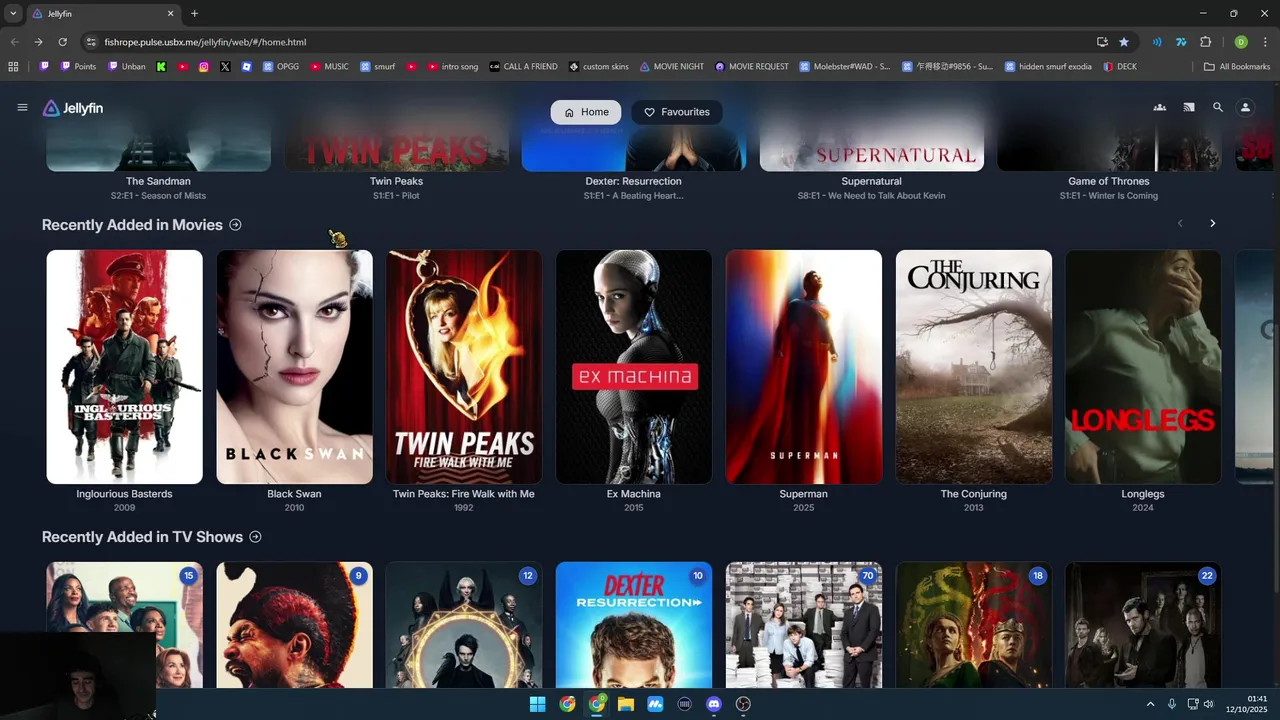Open the custom skins bookmark
This screenshot has width=1280, height=720.
click(599, 67)
